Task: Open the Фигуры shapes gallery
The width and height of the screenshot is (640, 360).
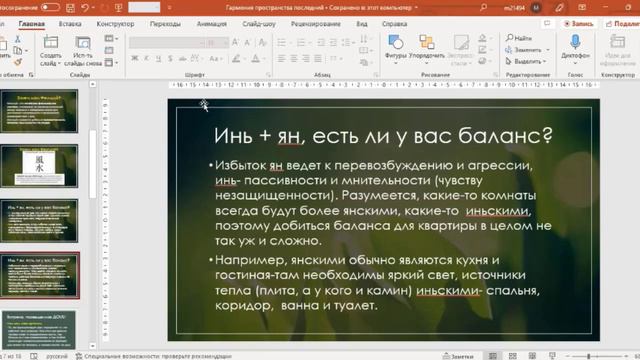Action: tap(396, 49)
